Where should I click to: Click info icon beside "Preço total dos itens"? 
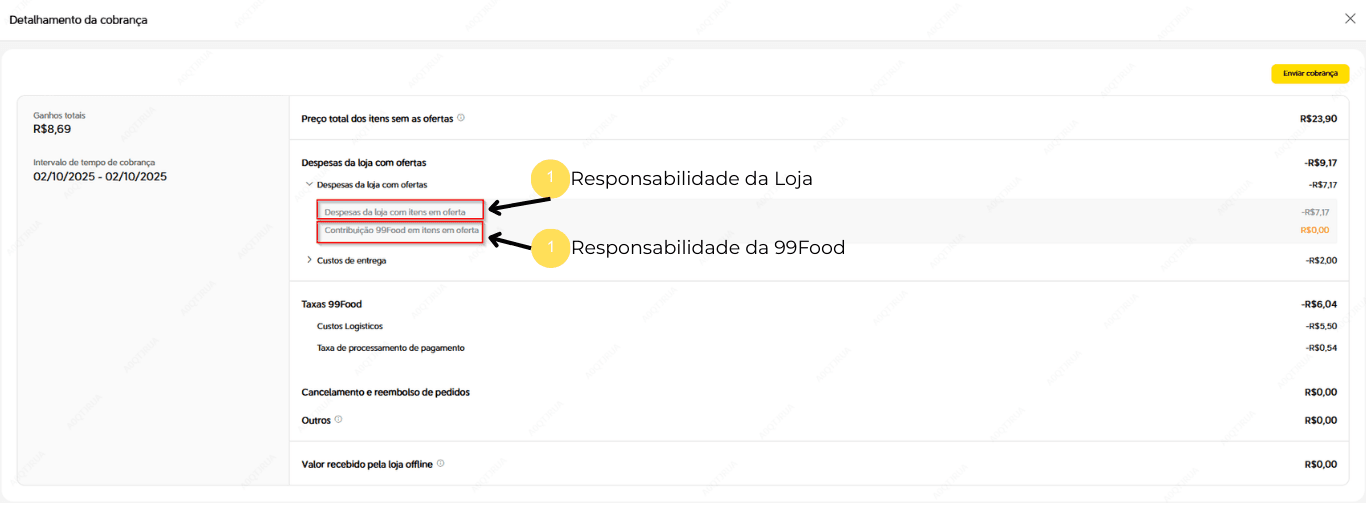461,118
